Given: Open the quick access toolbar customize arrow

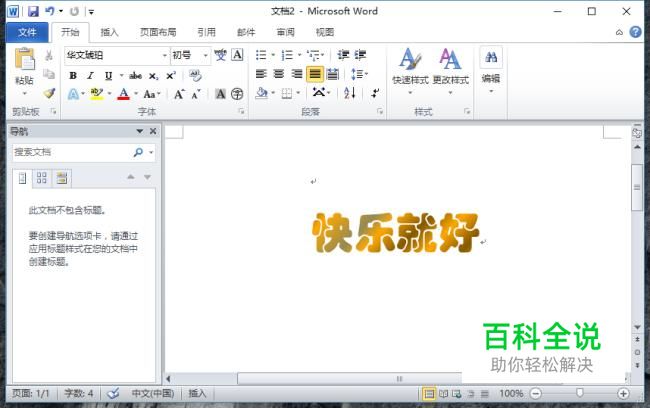Looking at the screenshot, I should click(91, 12).
